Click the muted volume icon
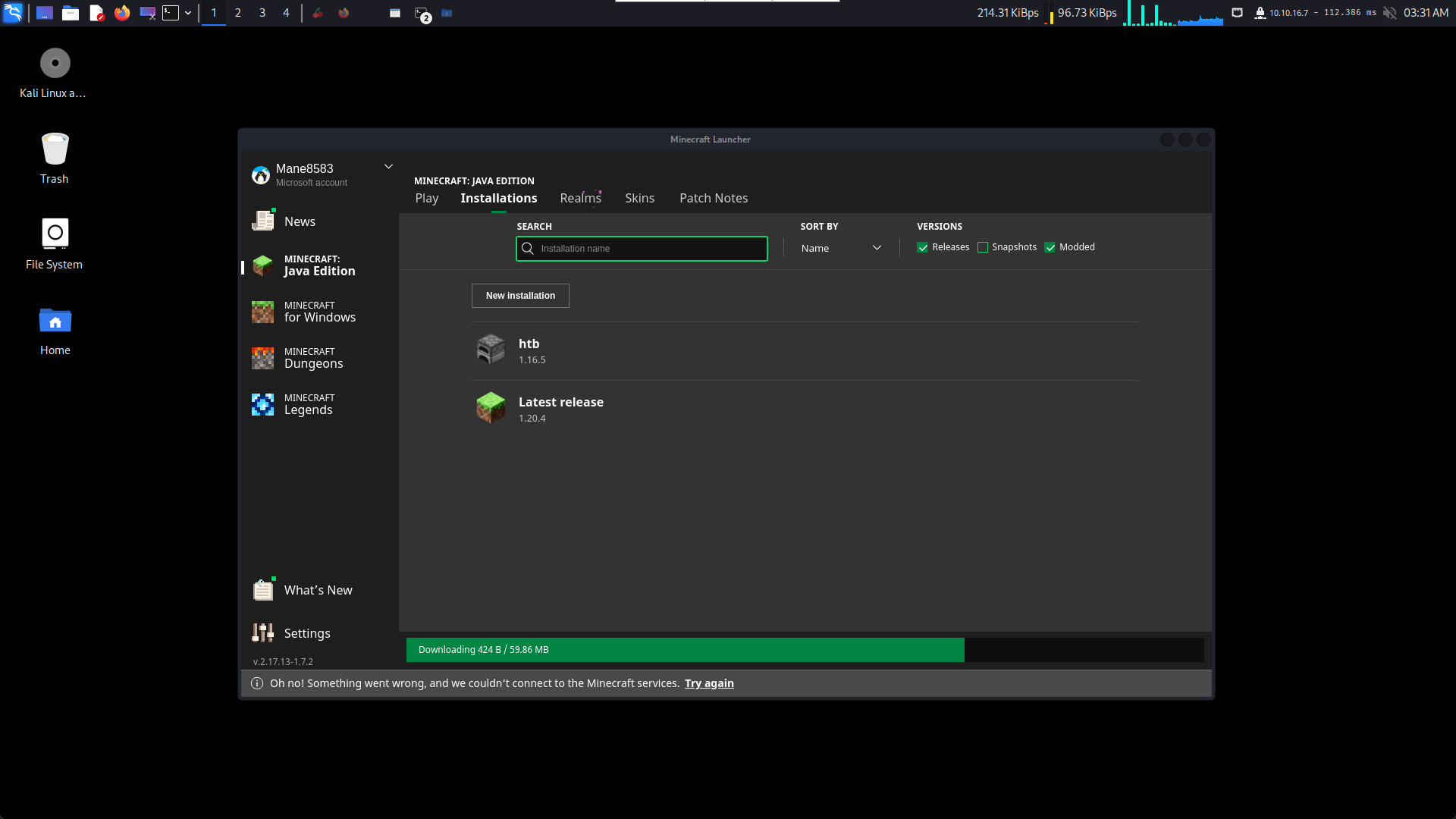 pyautogui.click(x=1389, y=13)
